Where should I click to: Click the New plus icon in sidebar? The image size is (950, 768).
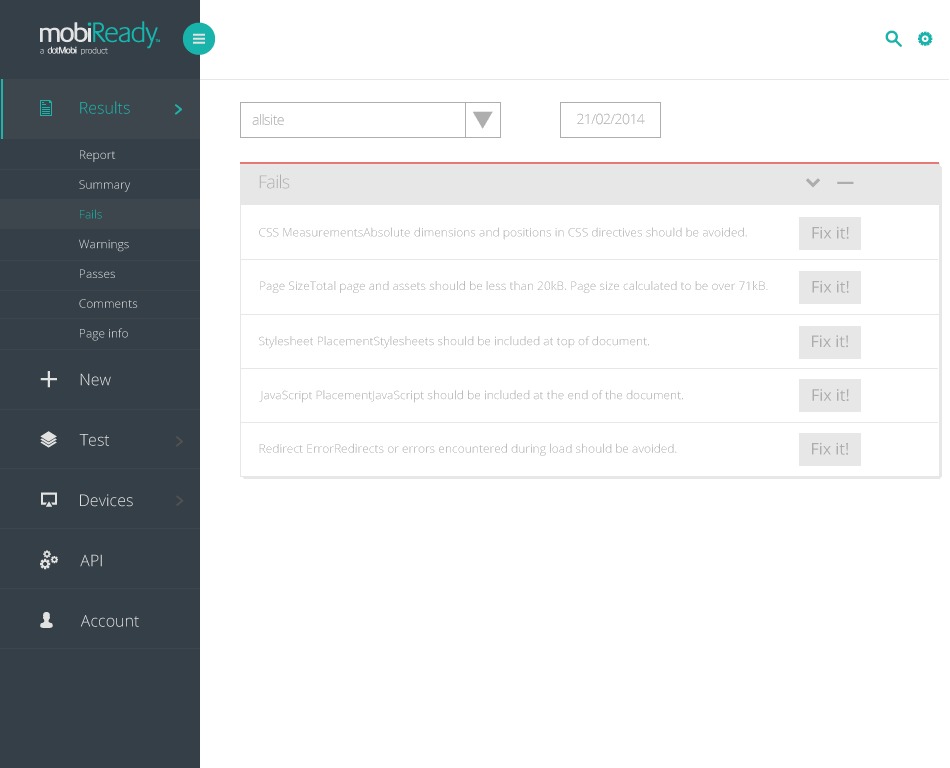(49, 379)
